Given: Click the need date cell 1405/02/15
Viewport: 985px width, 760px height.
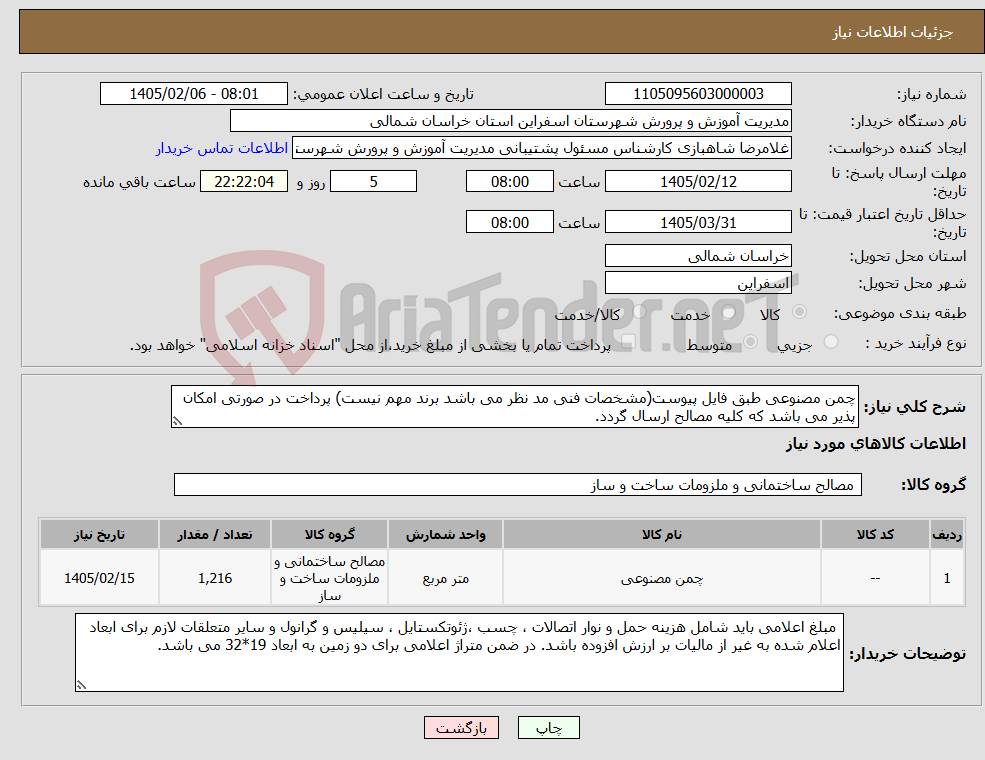Looking at the screenshot, I should [99, 578].
